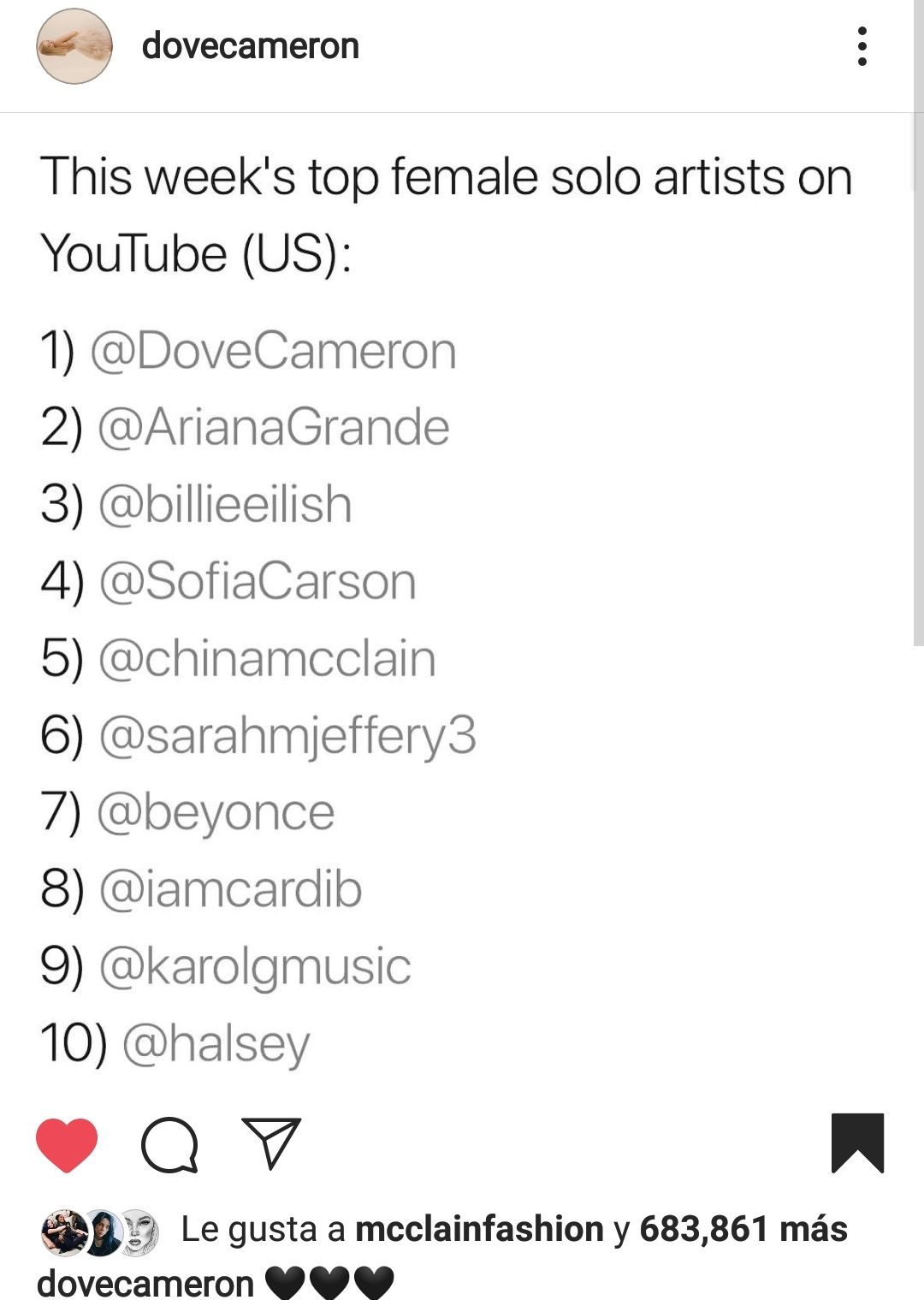This screenshot has width=924, height=1300.
Task: Share post using paper plane icon
Action: tap(272, 1143)
